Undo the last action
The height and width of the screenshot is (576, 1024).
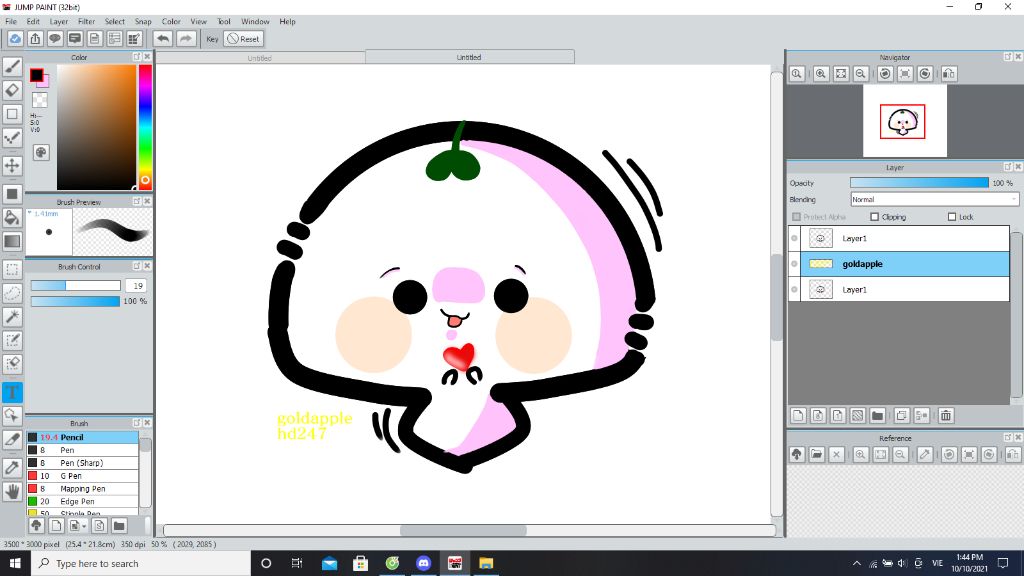(x=163, y=39)
